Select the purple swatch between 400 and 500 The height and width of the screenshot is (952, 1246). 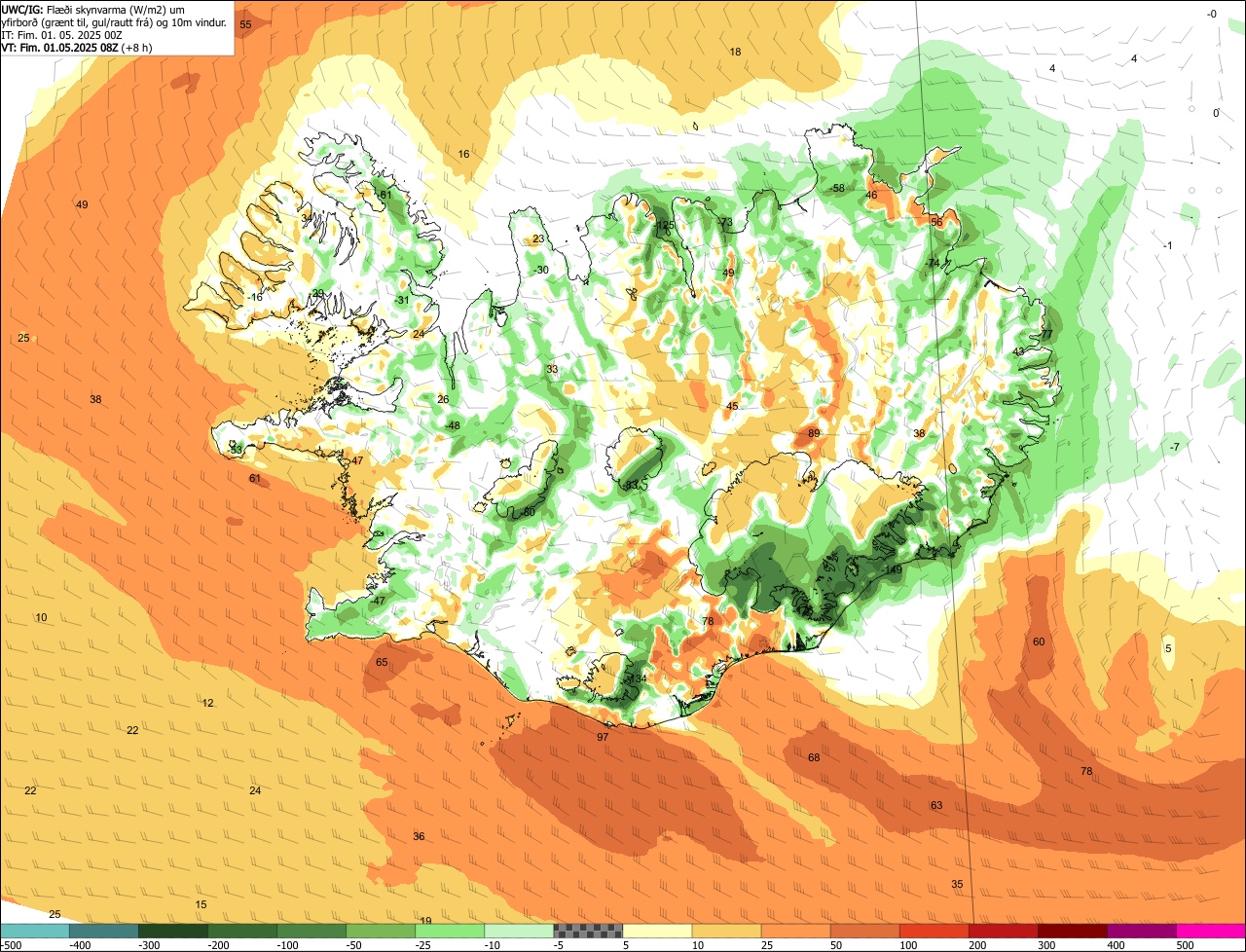click(x=1142, y=931)
